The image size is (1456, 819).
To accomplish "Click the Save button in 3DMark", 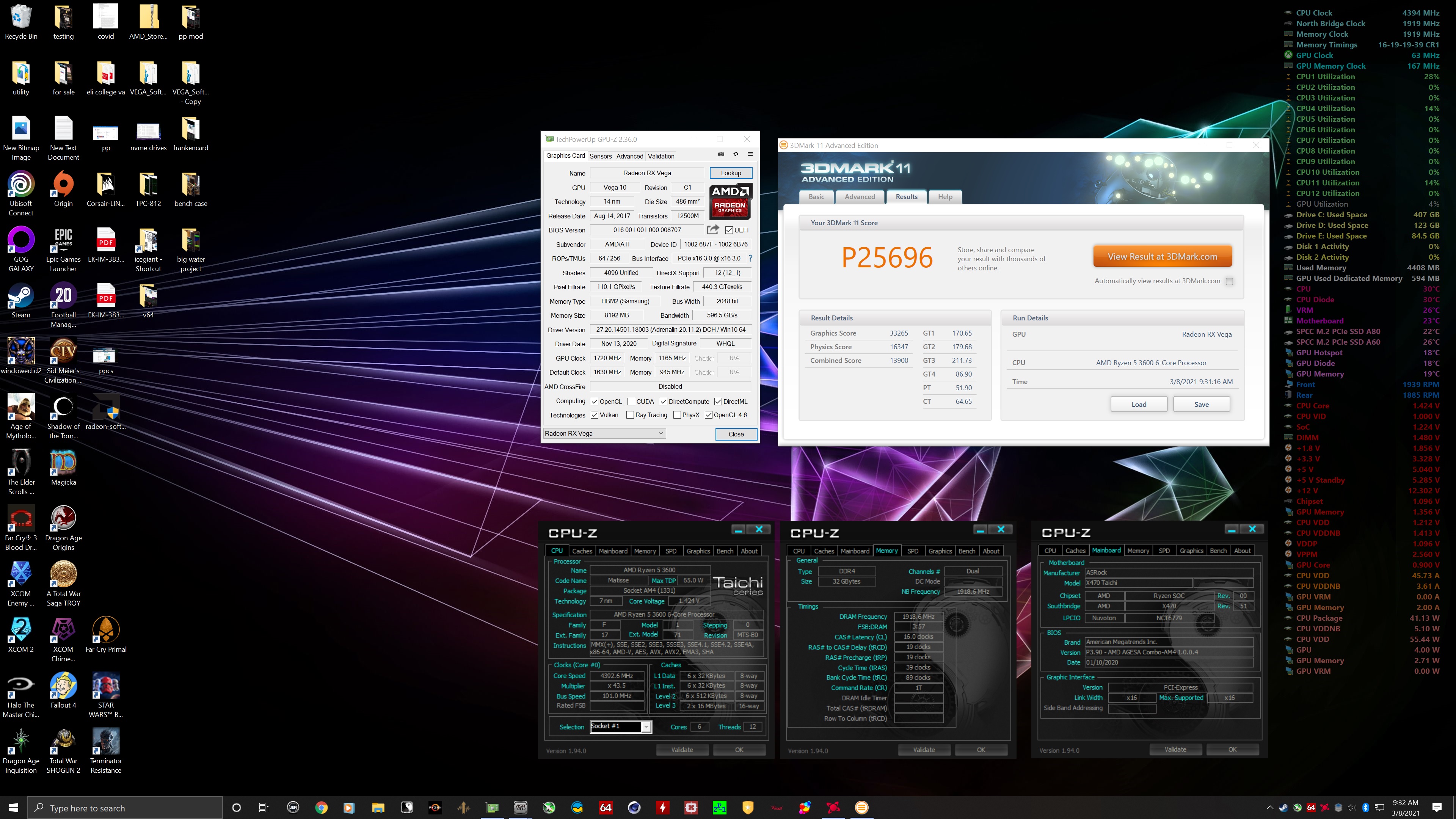I will click(1202, 404).
